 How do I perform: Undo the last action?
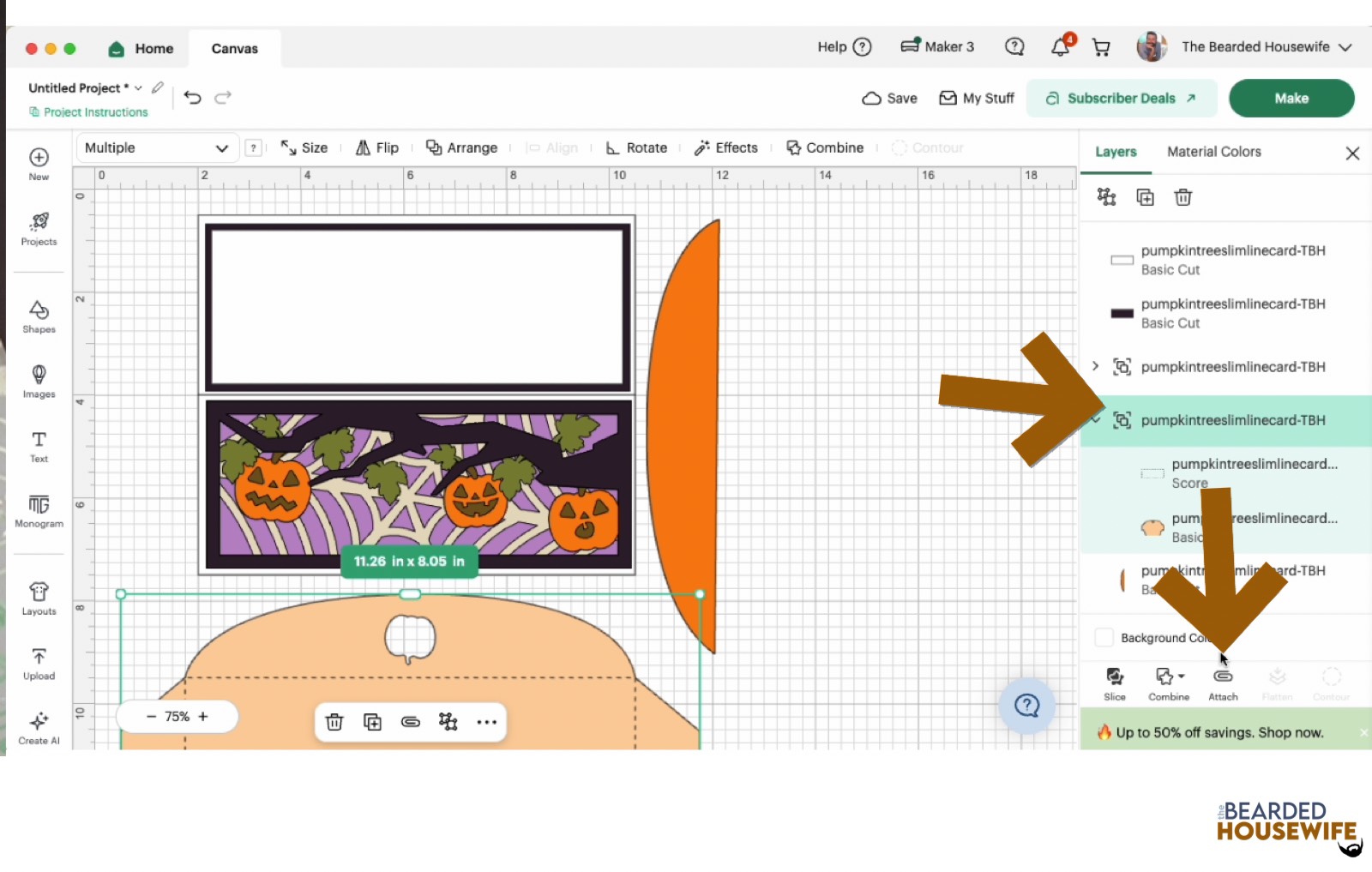(x=193, y=97)
